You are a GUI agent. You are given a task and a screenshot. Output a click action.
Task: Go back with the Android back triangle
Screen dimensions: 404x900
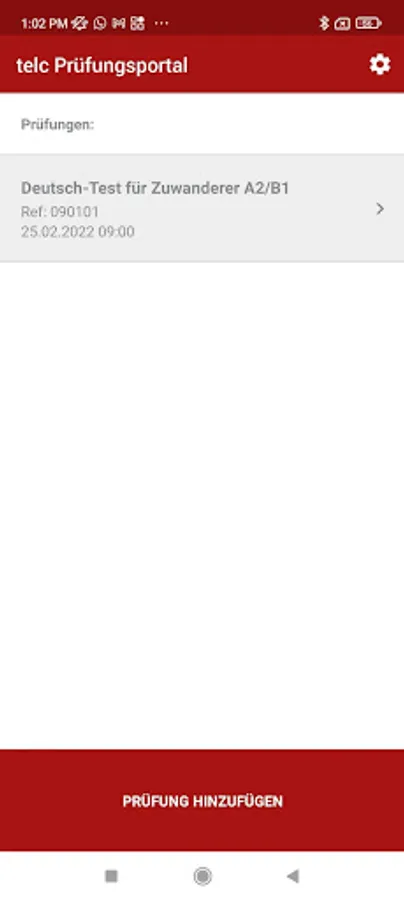[293, 876]
